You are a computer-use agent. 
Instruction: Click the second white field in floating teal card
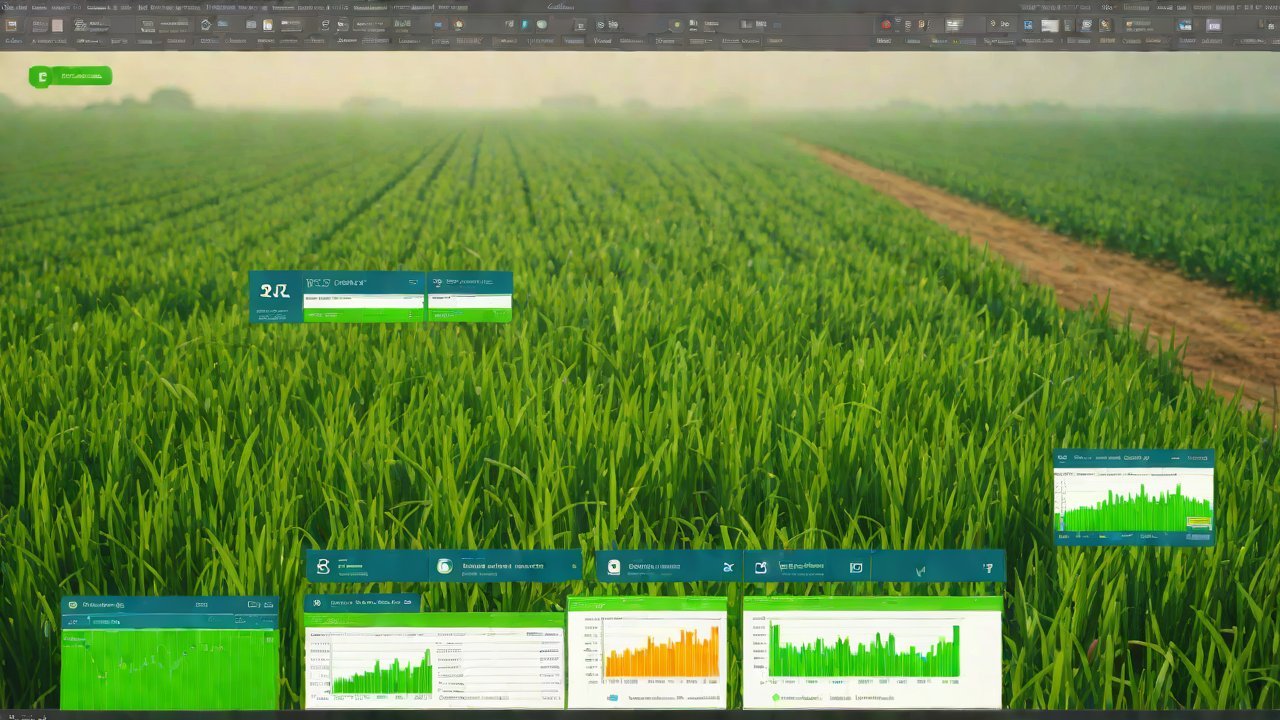(x=470, y=300)
